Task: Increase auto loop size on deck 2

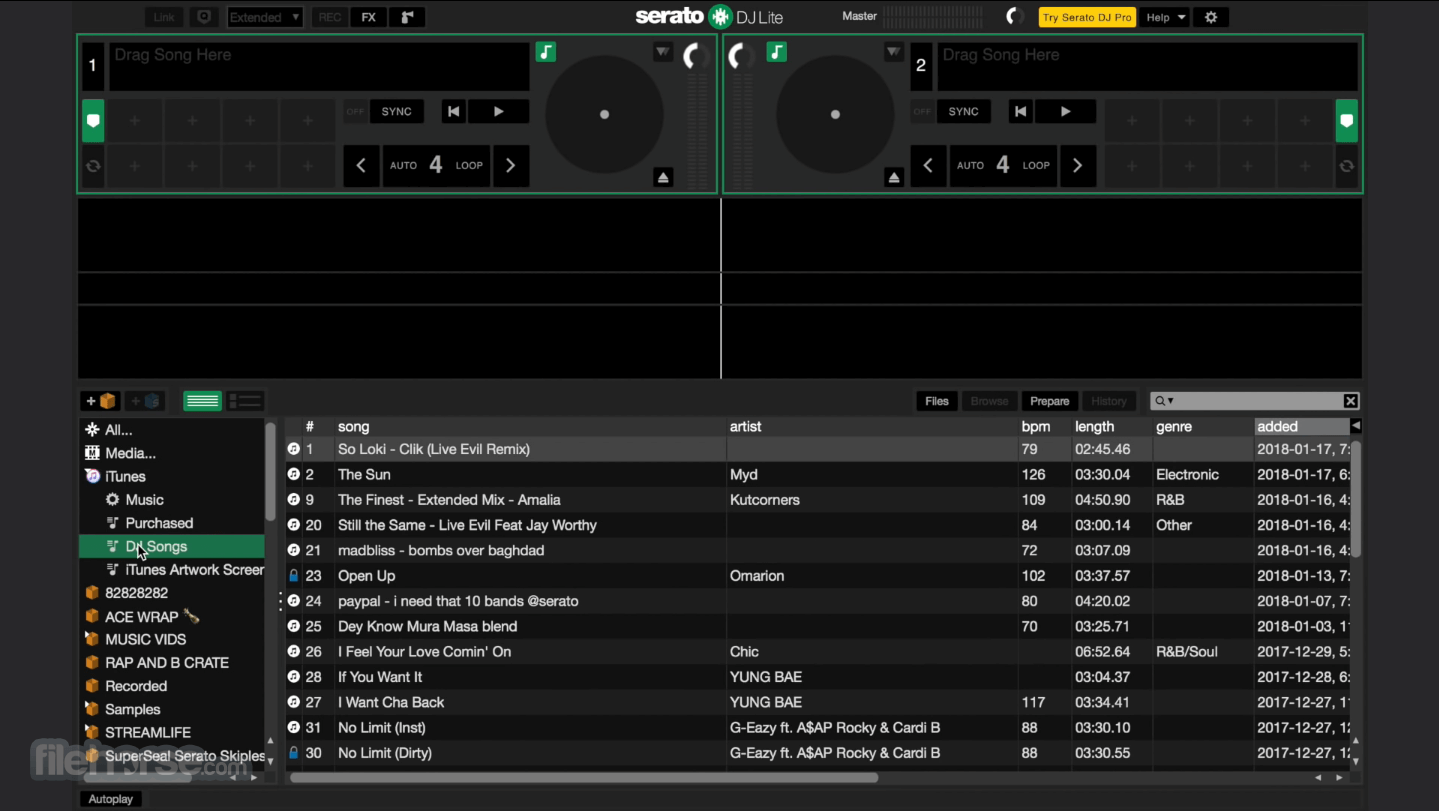Action: point(1078,165)
